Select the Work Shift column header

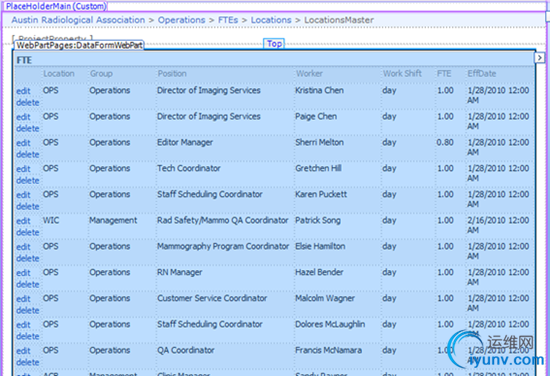(x=402, y=74)
